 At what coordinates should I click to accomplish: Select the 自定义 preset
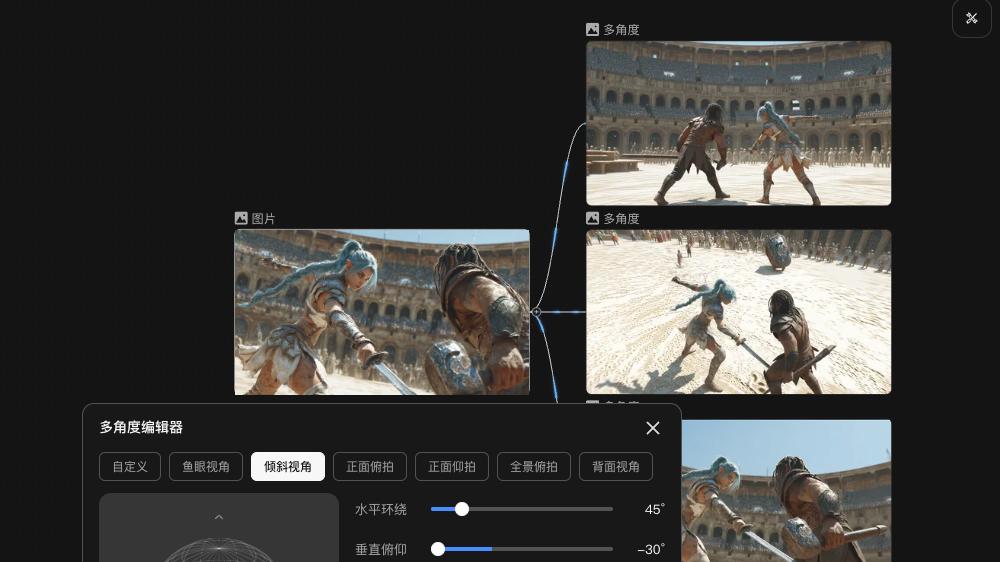click(x=130, y=467)
